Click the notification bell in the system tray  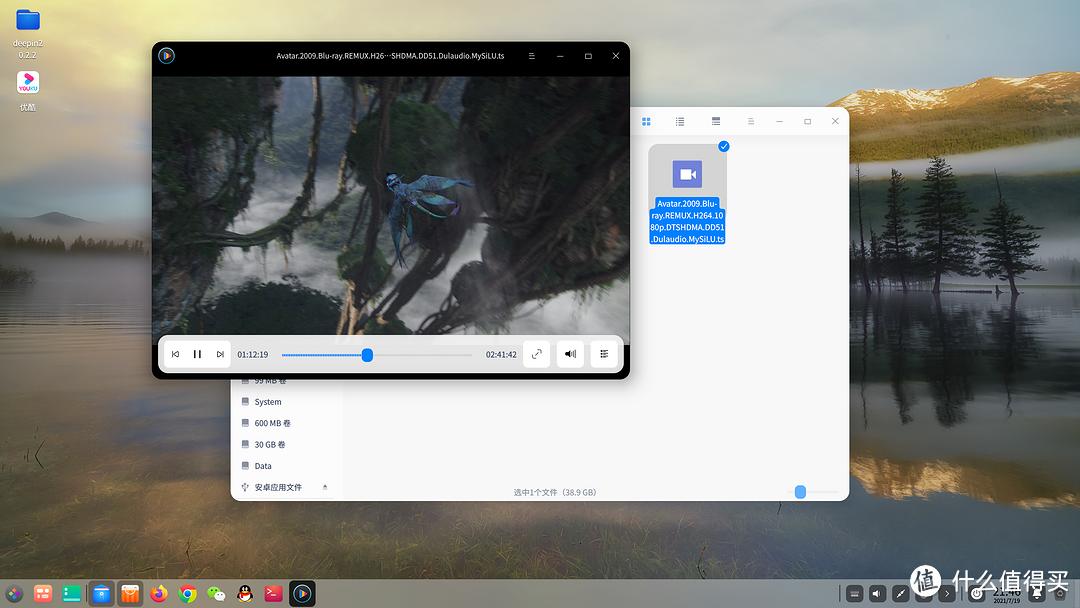click(1038, 593)
